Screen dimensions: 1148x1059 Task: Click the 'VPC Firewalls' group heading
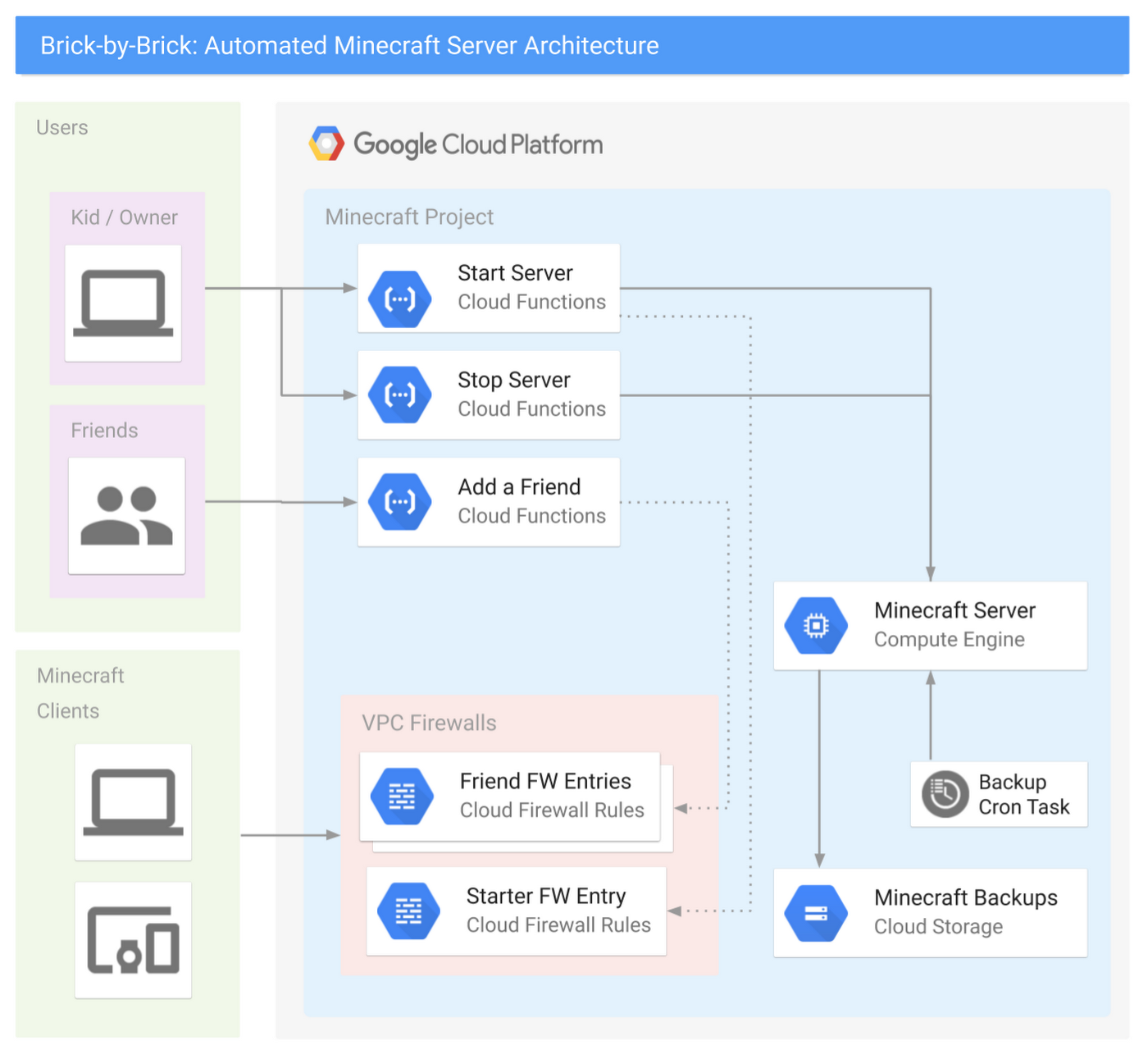tap(429, 723)
